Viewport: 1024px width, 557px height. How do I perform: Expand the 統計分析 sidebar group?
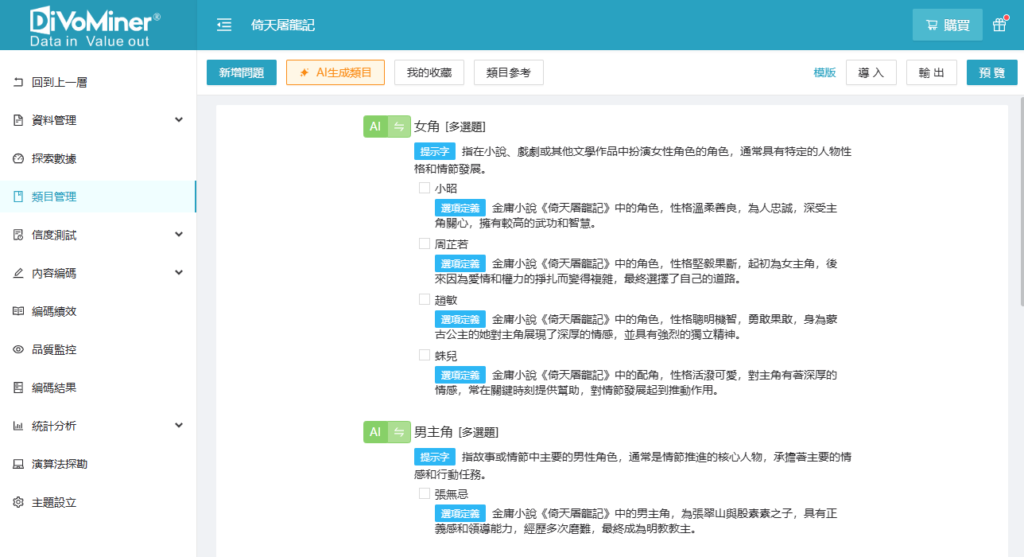point(97,426)
